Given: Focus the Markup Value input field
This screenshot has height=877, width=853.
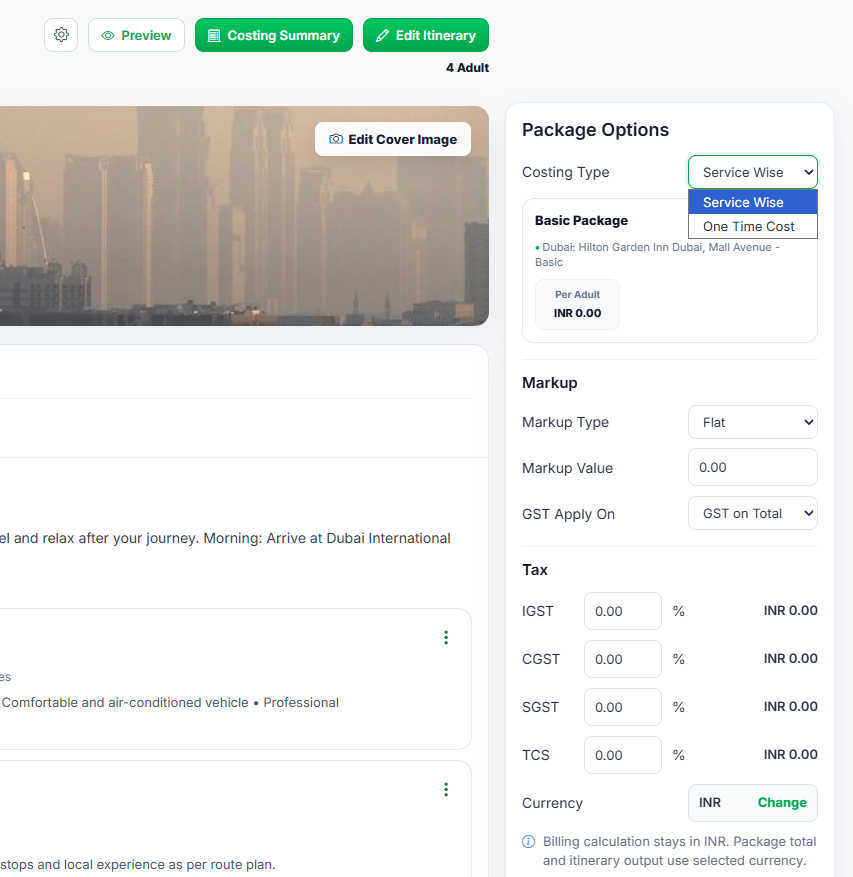Looking at the screenshot, I should point(753,467).
